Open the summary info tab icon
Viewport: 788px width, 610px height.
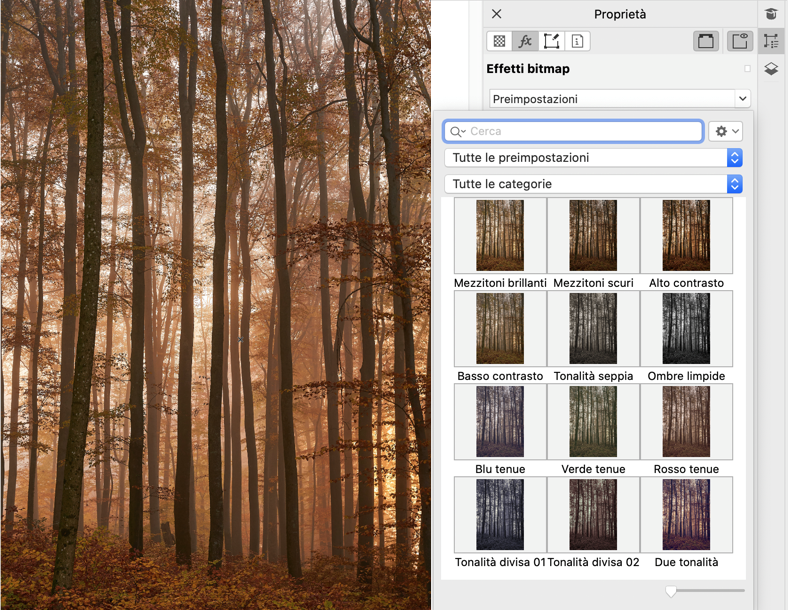point(577,41)
